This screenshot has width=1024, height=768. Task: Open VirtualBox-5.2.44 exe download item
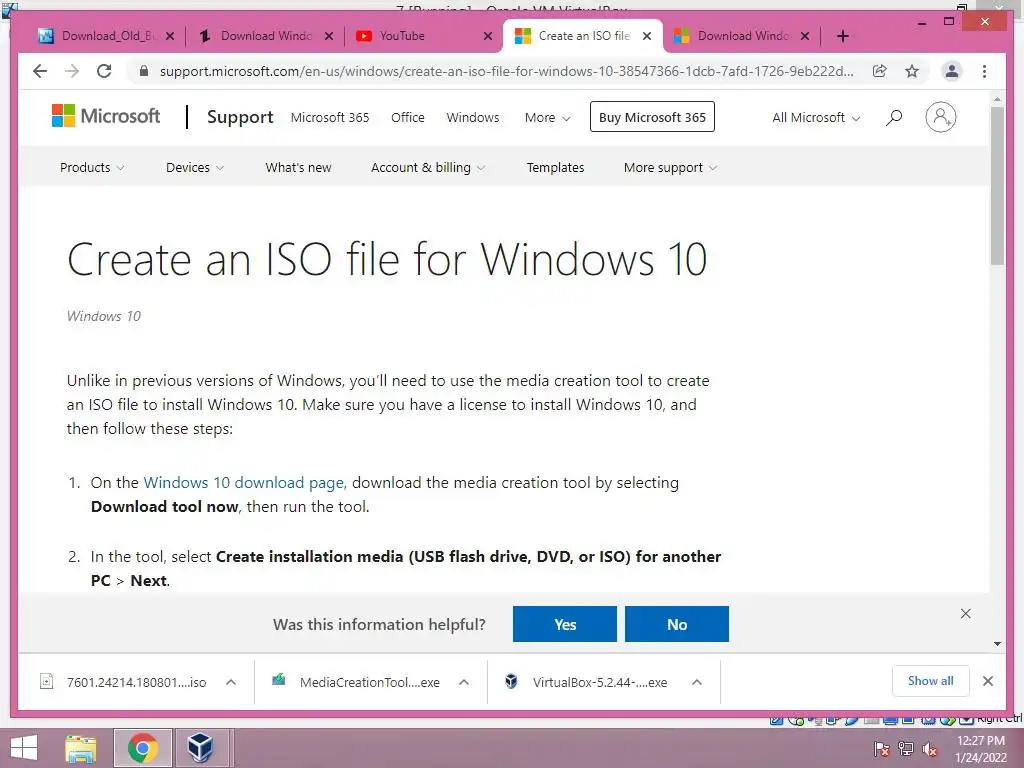click(x=586, y=682)
